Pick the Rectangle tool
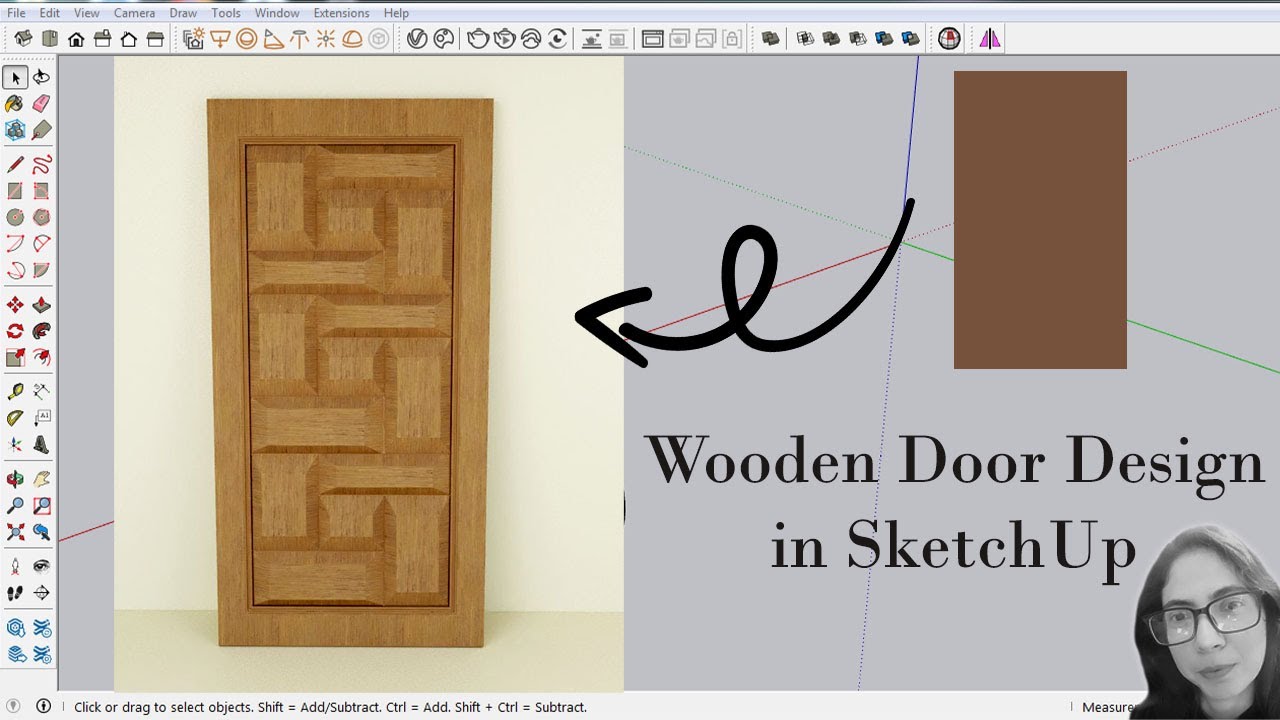The image size is (1280, 720). point(15,190)
